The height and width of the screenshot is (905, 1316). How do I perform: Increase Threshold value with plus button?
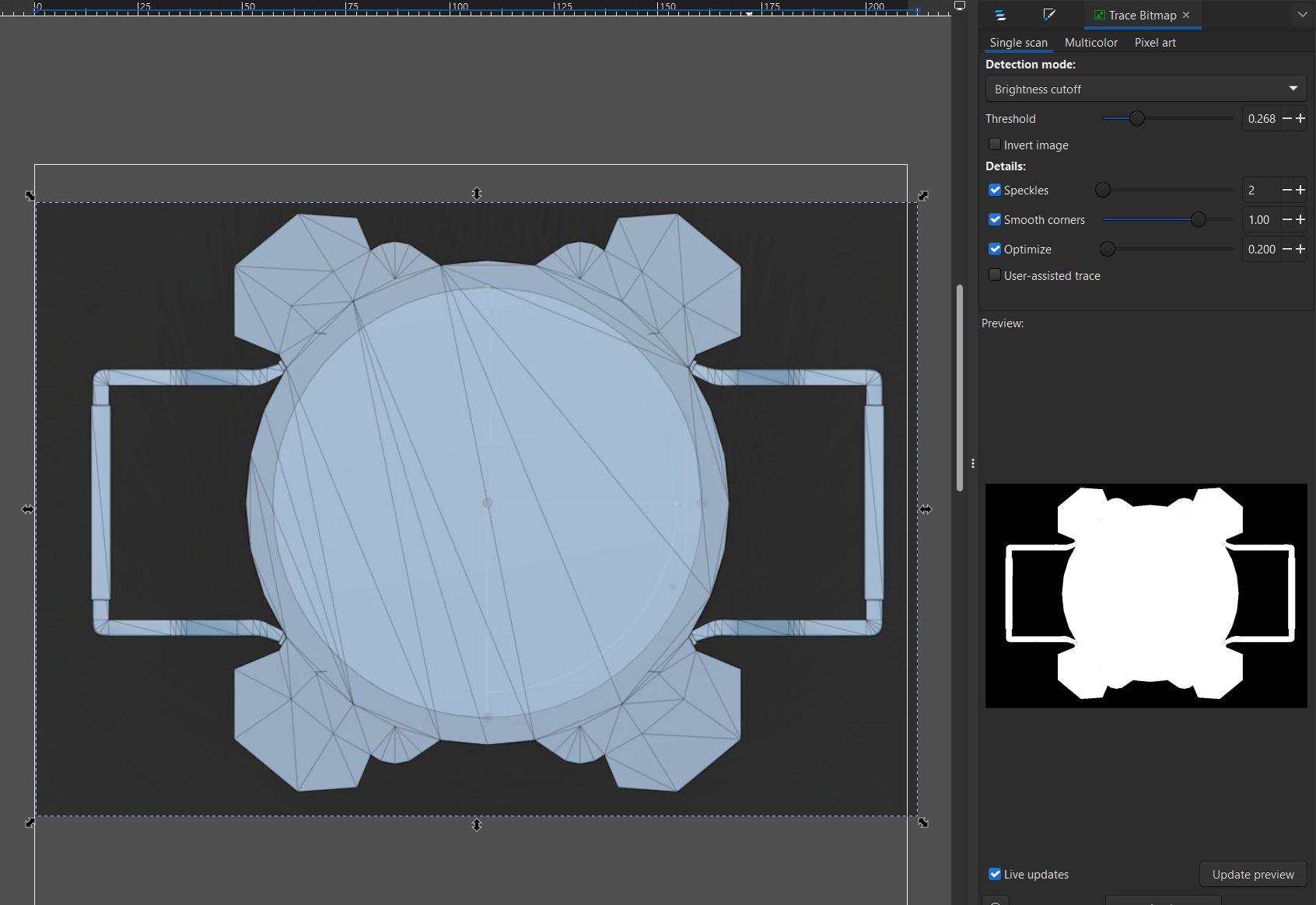point(1300,118)
